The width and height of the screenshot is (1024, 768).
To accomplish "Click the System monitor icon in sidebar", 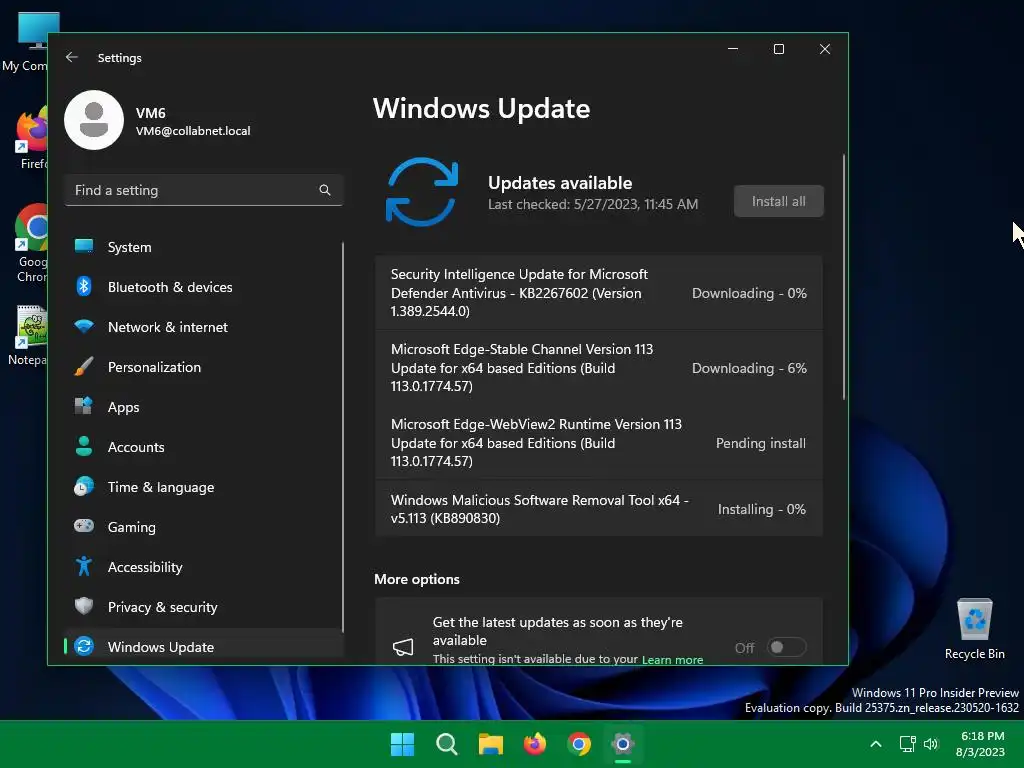I will pyautogui.click(x=84, y=246).
